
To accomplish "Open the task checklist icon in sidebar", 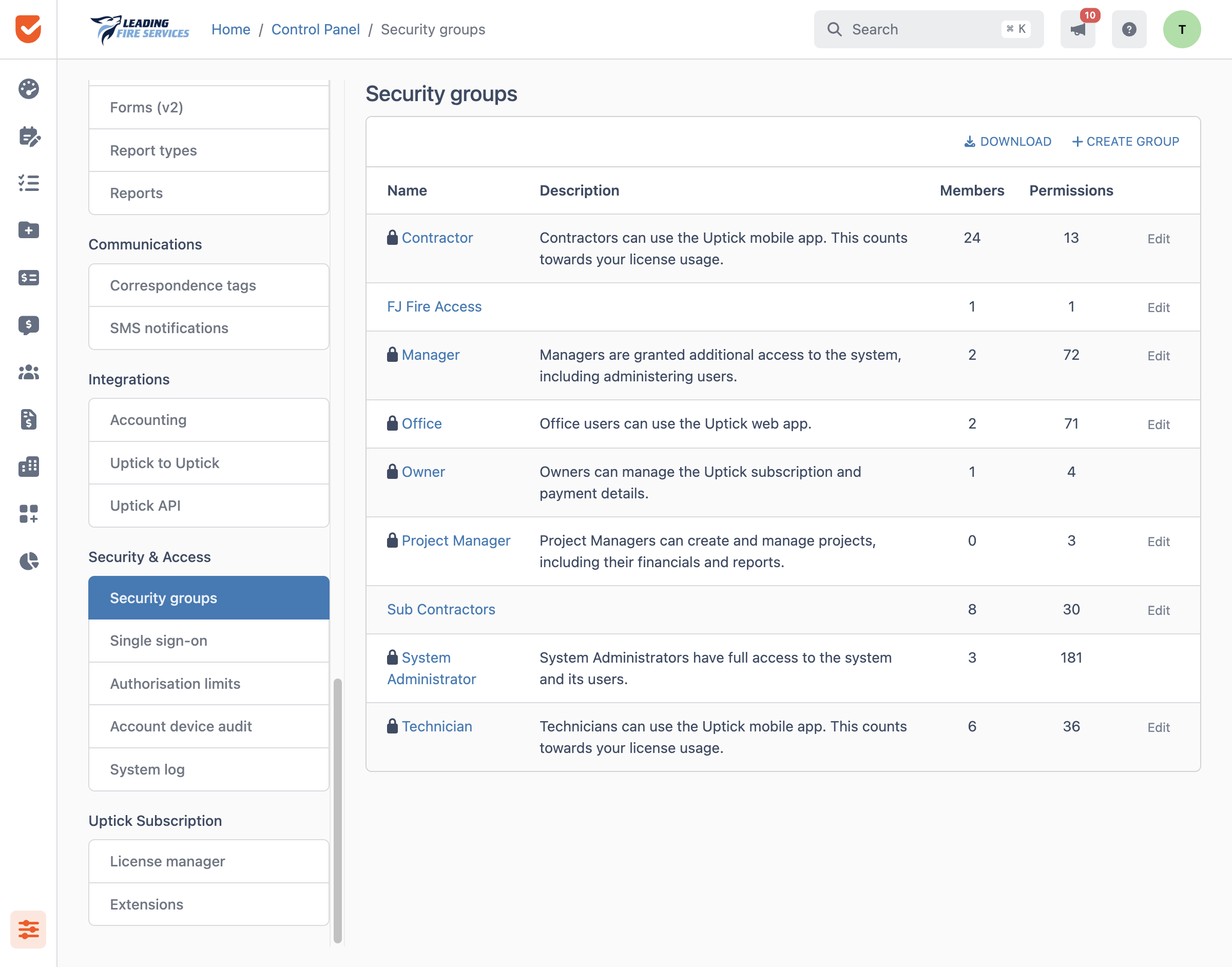I will point(28,183).
